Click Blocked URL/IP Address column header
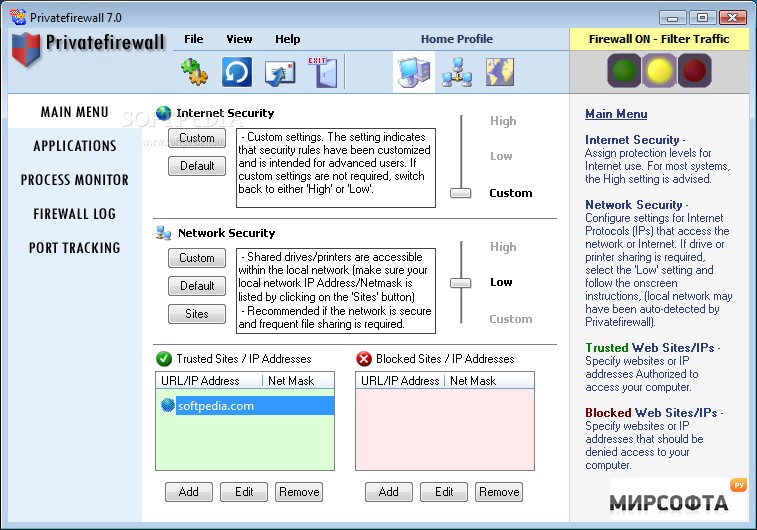The height and width of the screenshot is (530, 757). (400, 380)
